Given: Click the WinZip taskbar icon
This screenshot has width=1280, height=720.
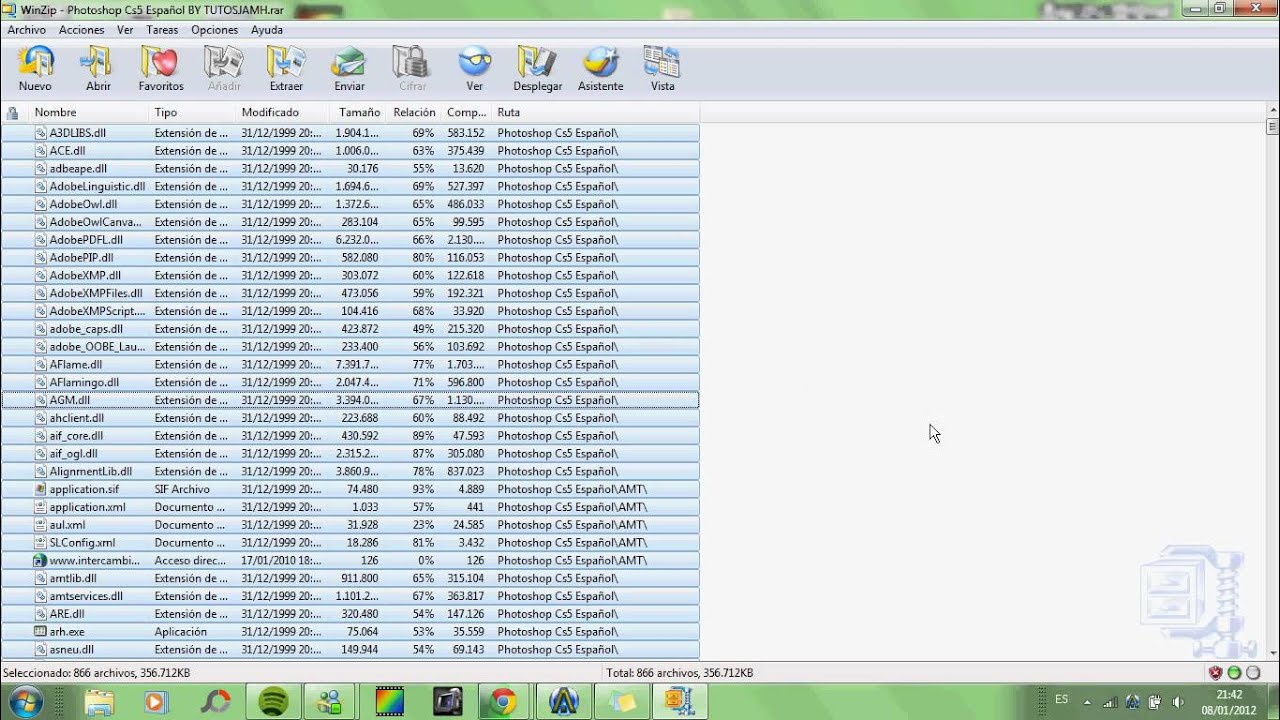Looking at the screenshot, I should click(x=679, y=702).
